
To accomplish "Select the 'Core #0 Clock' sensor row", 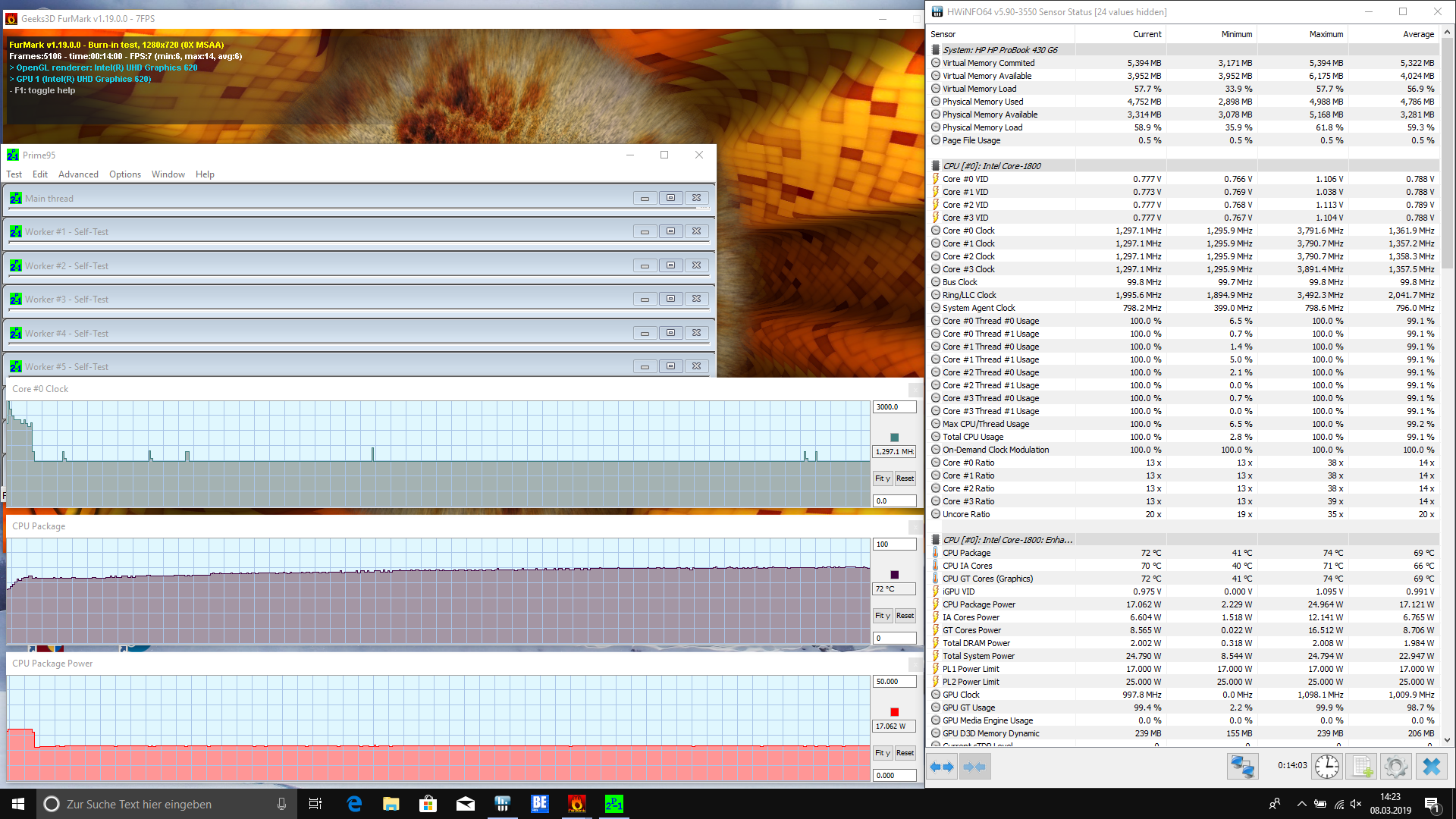I will click(x=1185, y=231).
